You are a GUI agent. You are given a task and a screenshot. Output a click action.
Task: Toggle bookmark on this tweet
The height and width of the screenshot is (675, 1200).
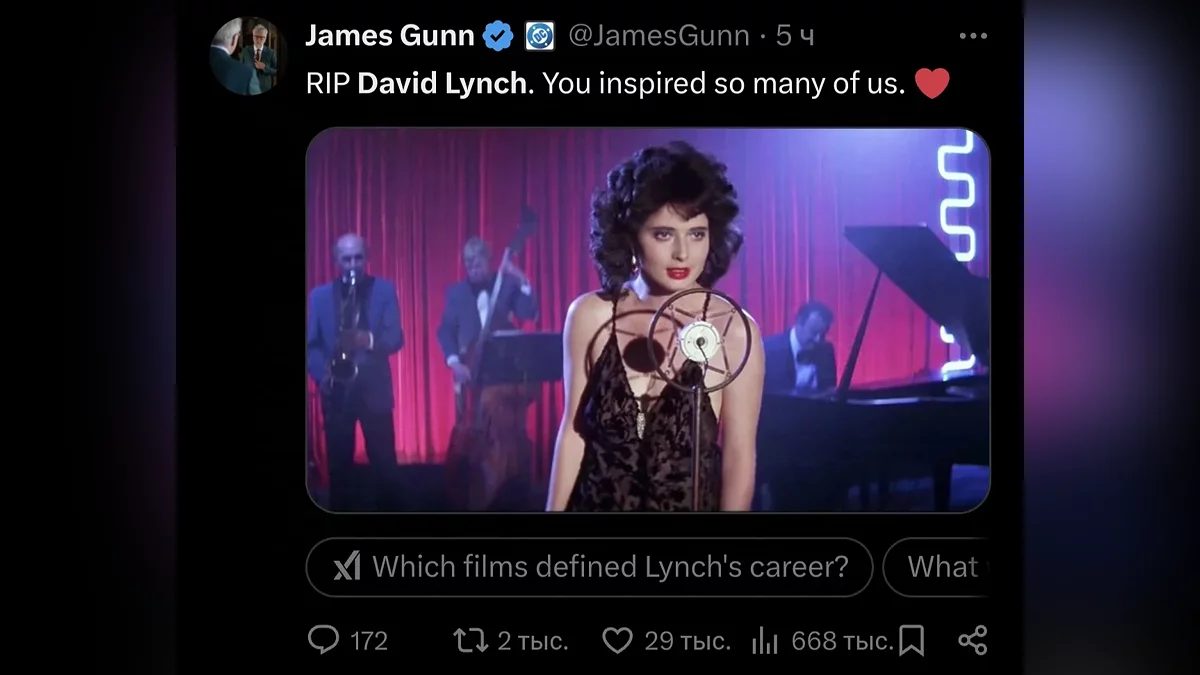(911, 639)
